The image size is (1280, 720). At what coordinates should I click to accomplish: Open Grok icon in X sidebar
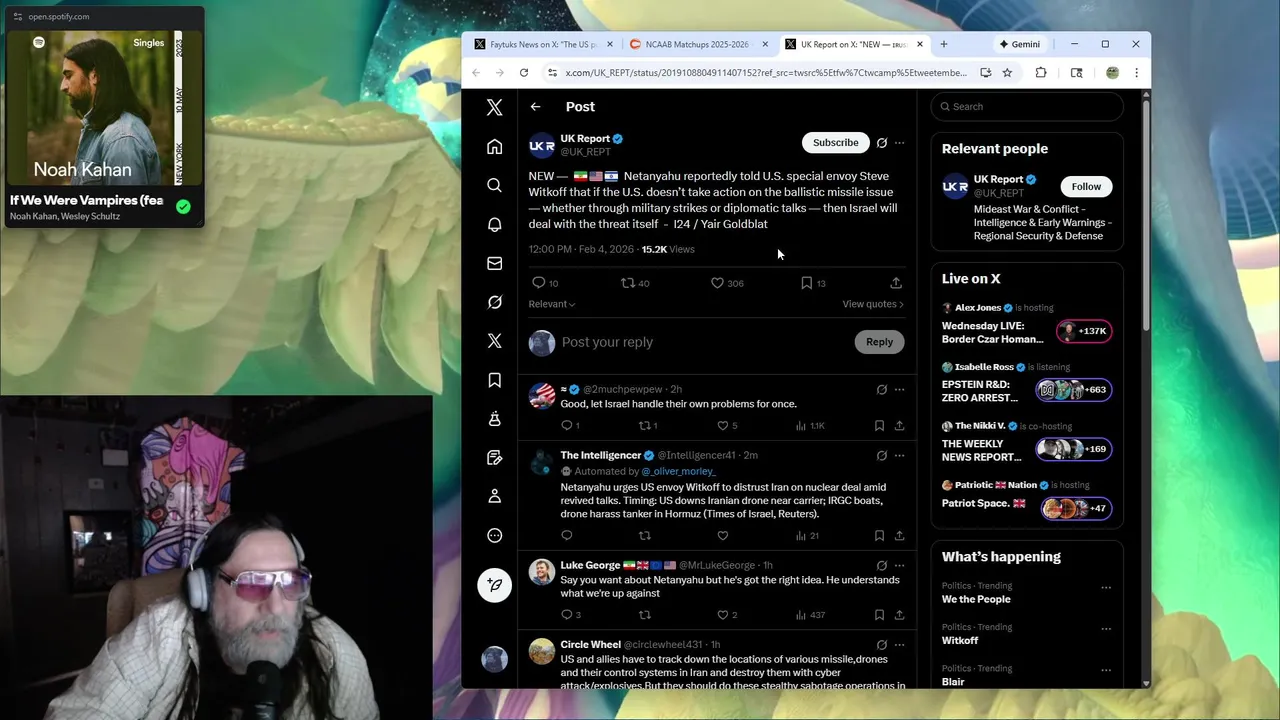pyautogui.click(x=494, y=302)
